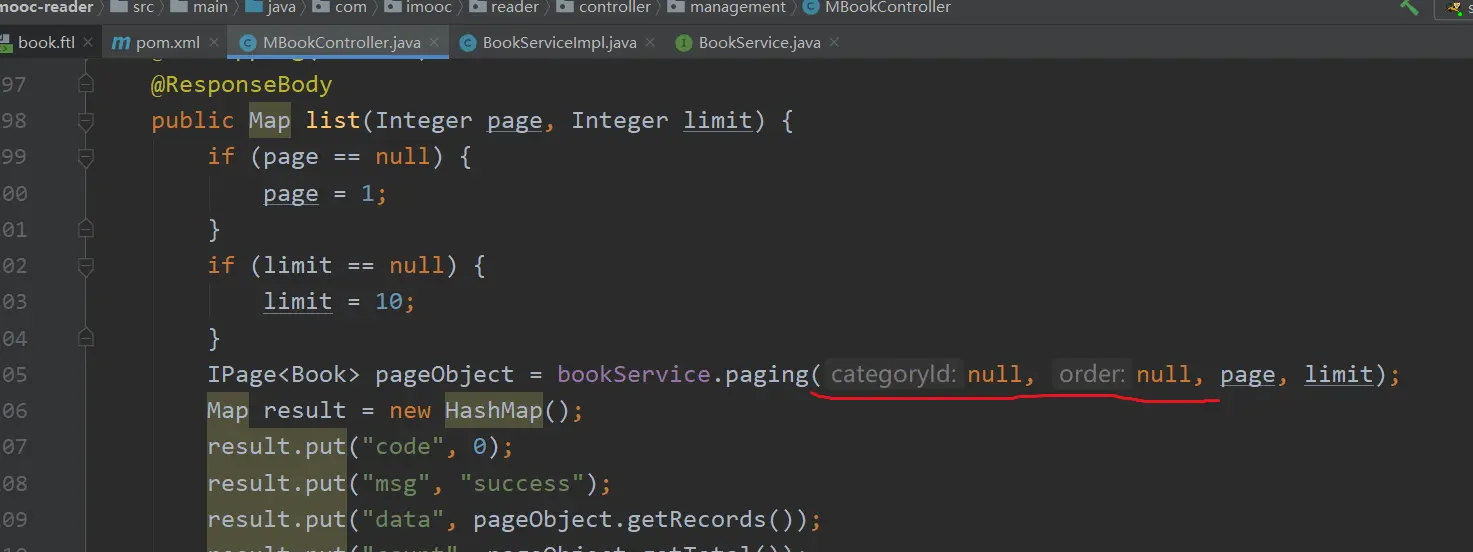Viewport: 1473px width, 552px height.
Task: Click the page argument in paging call
Action: 1247,376
